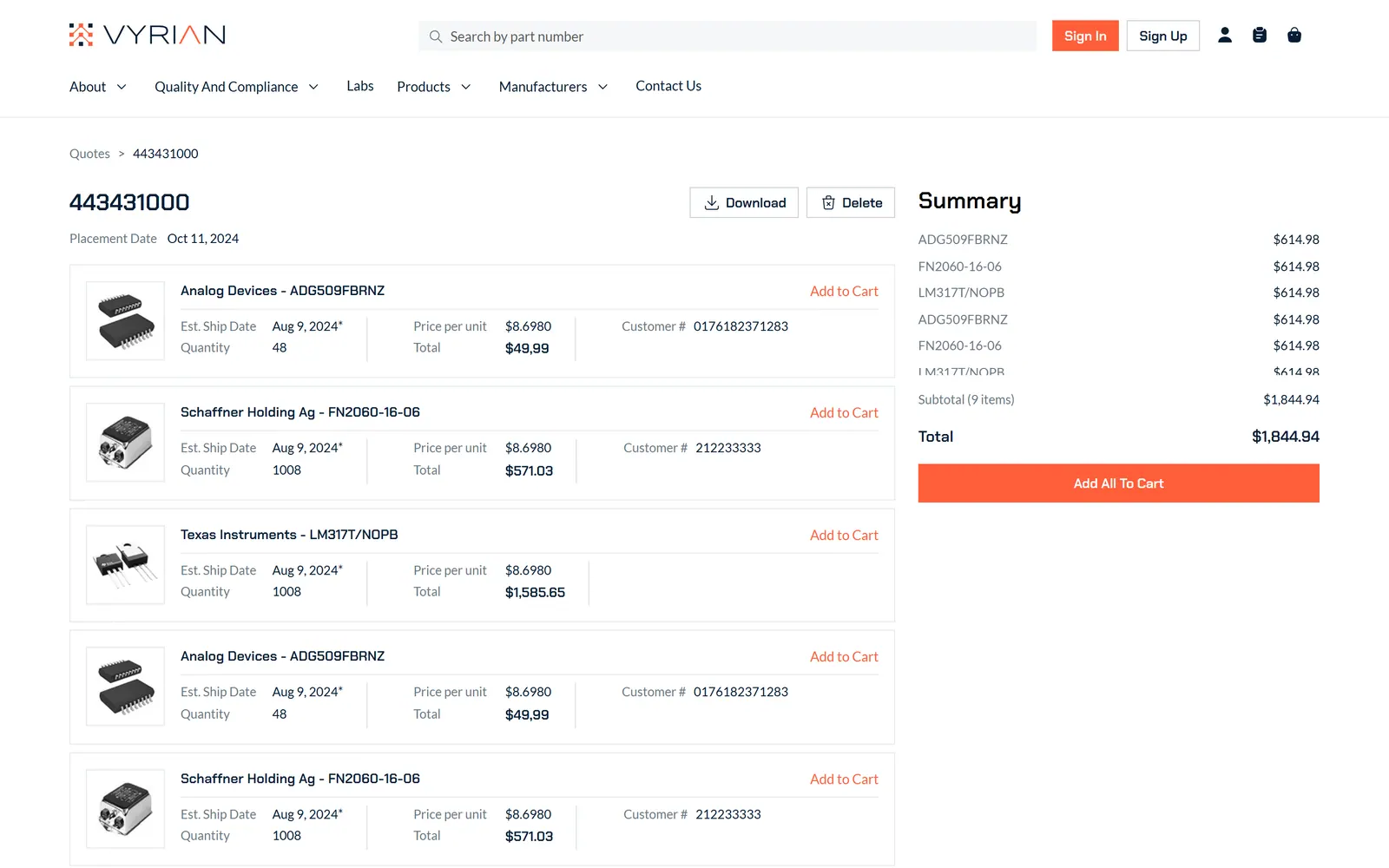The height and width of the screenshot is (868, 1389).
Task: Add Texas Instruments LM317T/NOPB to cart
Action: click(x=844, y=536)
